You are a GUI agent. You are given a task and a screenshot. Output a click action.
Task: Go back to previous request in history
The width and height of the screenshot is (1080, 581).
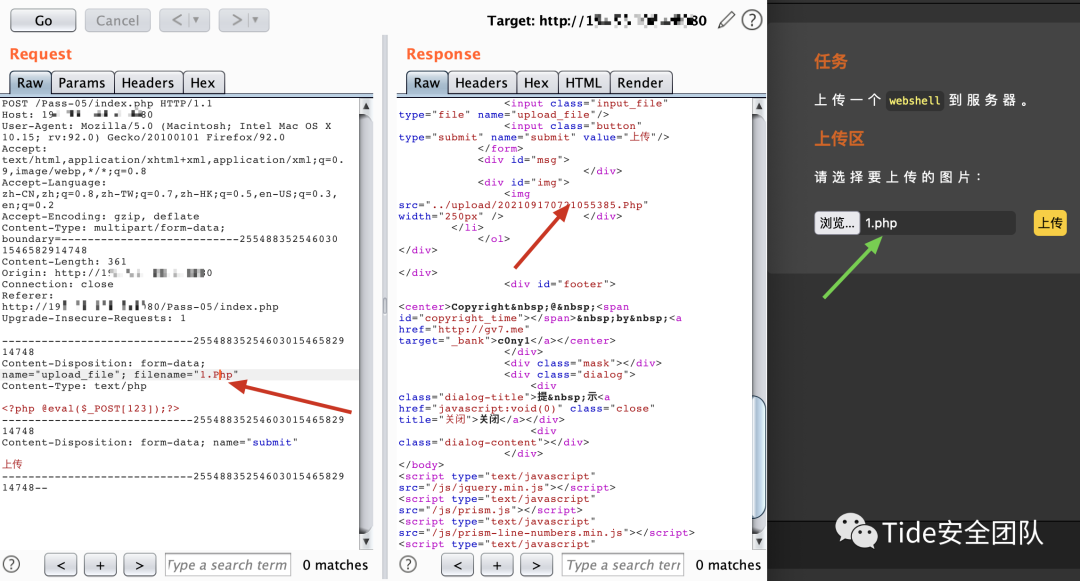[176, 21]
